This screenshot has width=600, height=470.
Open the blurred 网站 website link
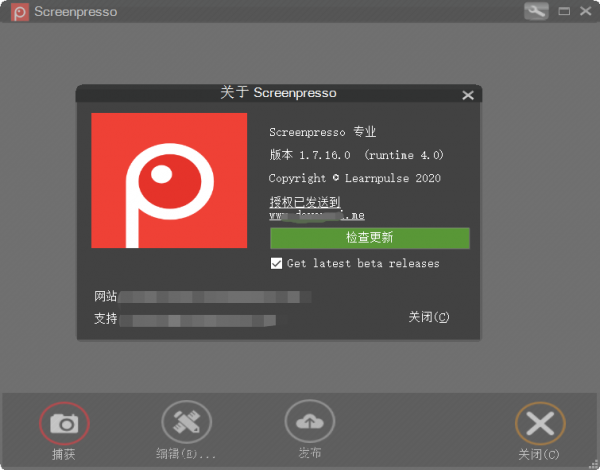(215, 297)
